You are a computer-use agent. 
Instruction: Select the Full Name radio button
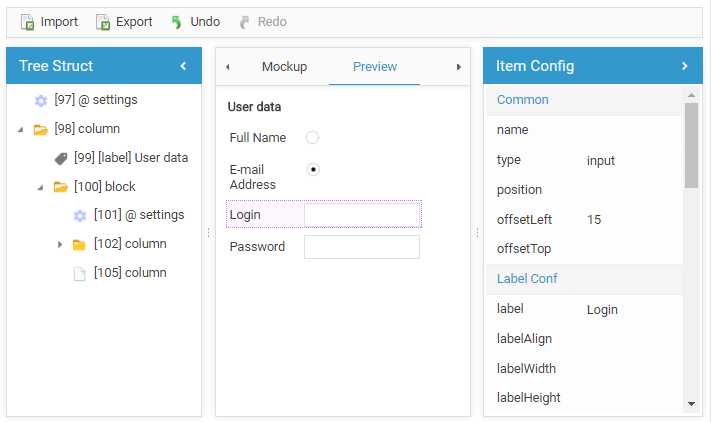(313, 138)
